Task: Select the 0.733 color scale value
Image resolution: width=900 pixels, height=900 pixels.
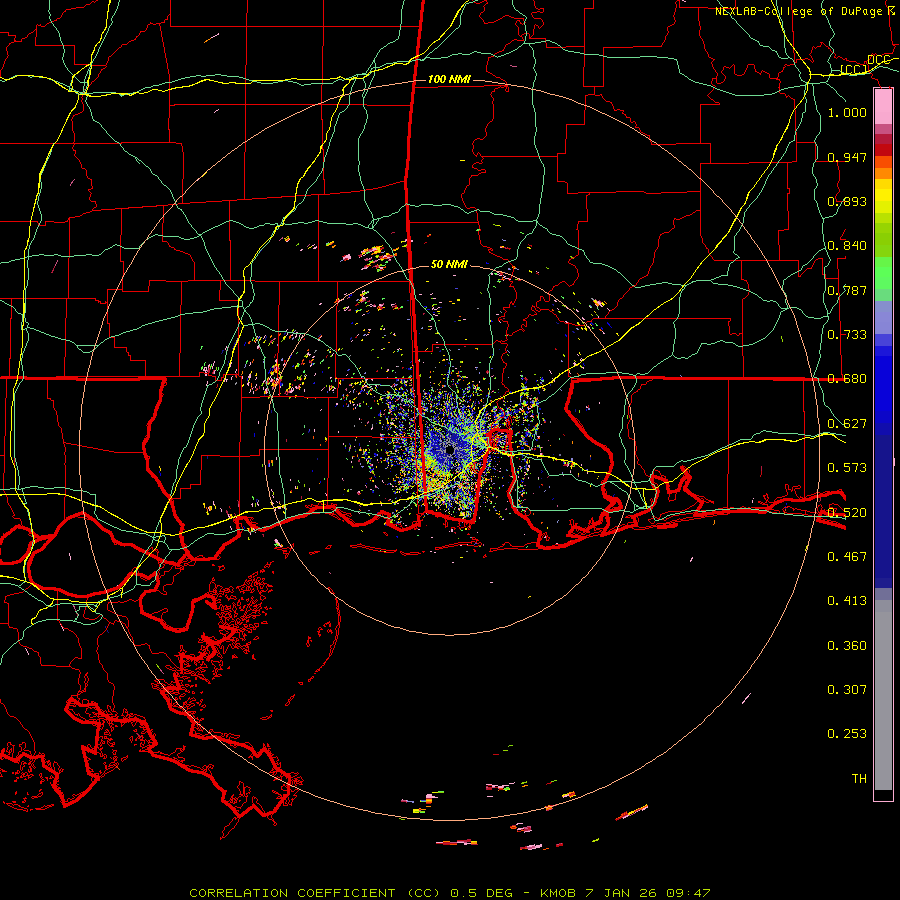Action: 847,335
